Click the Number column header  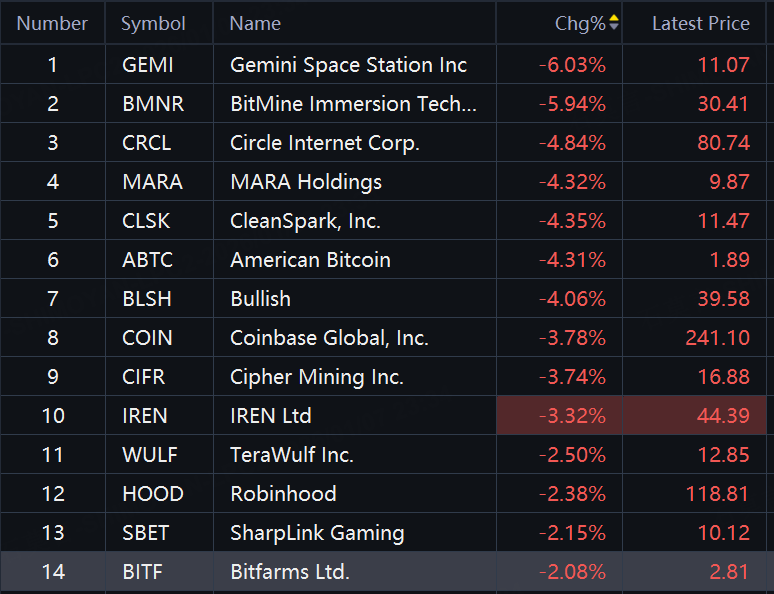click(52, 23)
